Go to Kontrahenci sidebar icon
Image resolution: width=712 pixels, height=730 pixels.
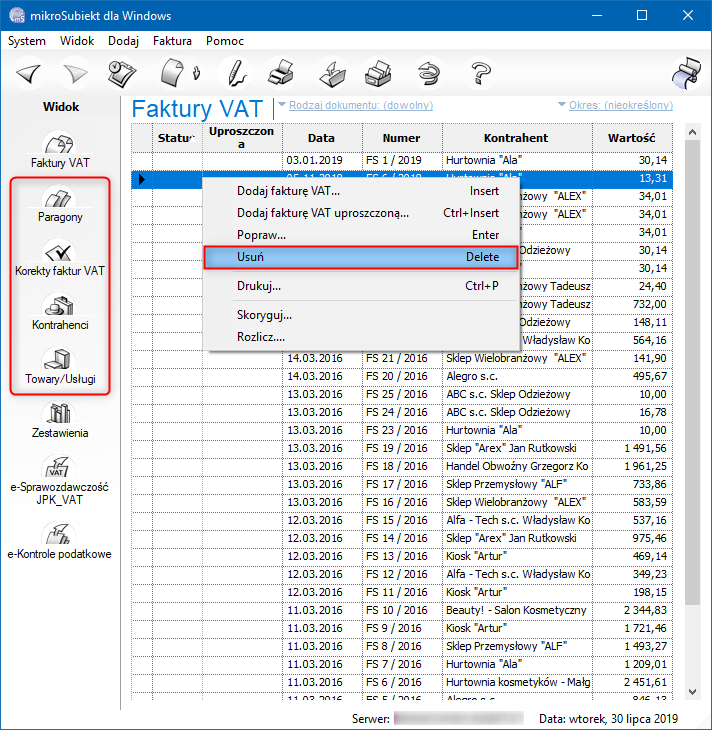[x=60, y=312]
